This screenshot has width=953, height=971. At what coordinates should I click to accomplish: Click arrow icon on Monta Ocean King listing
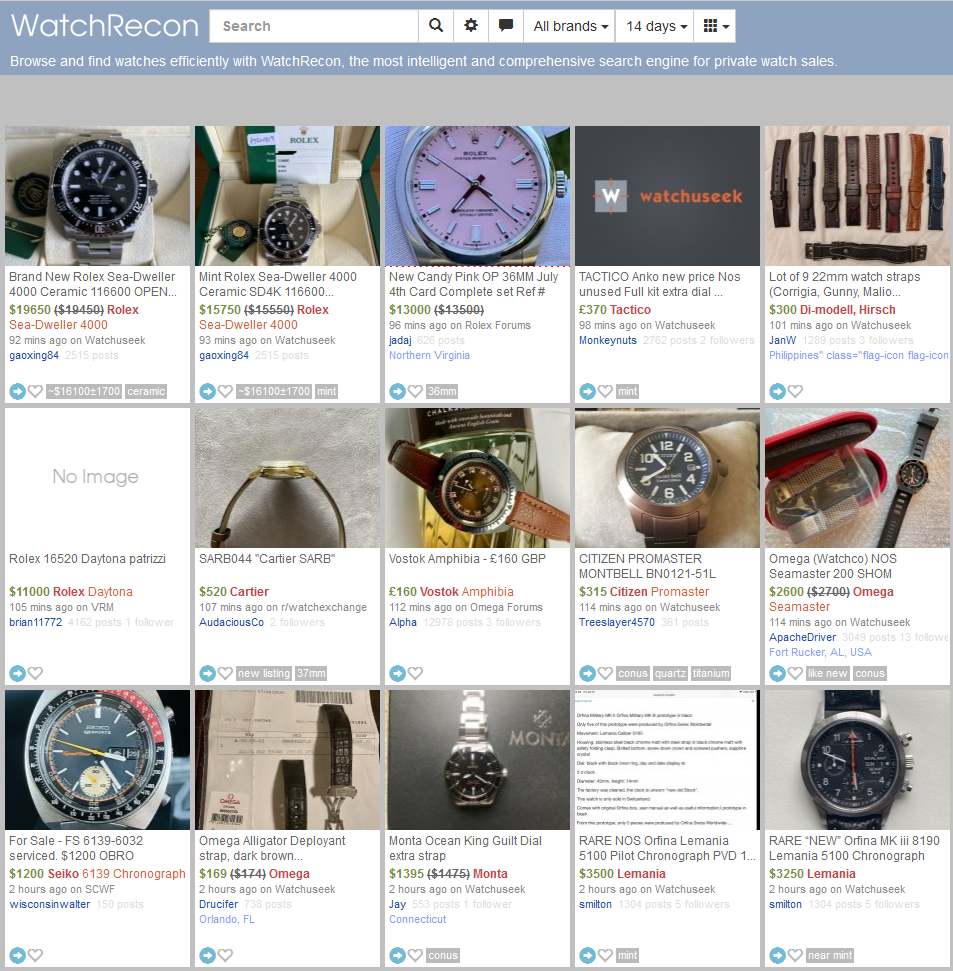[x=397, y=955]
